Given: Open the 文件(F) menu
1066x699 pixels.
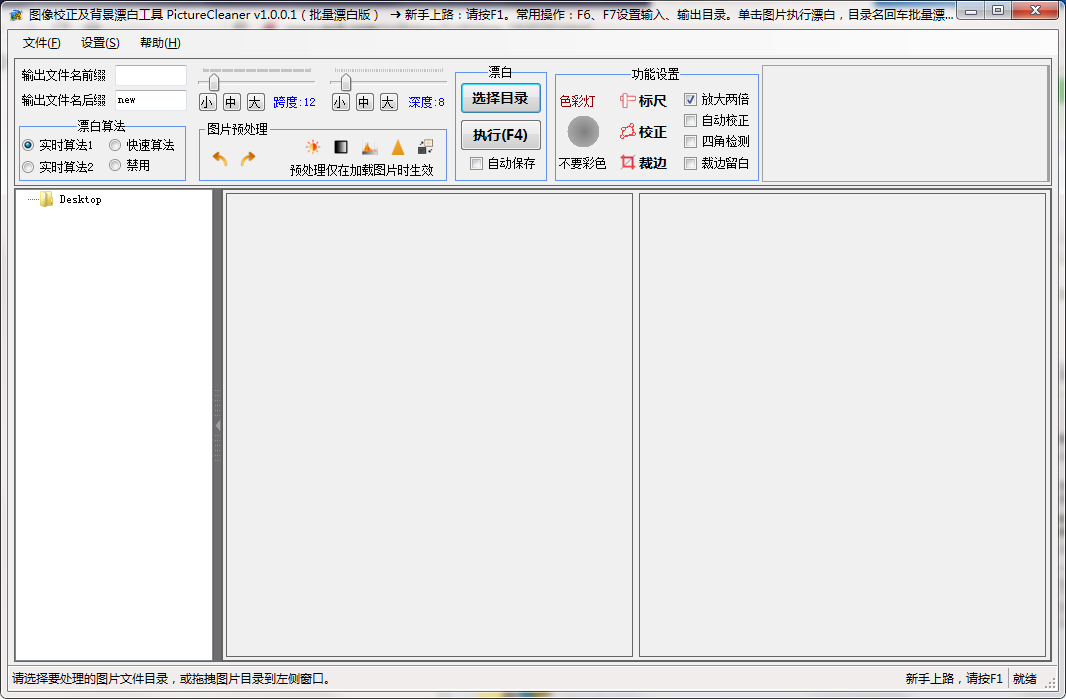Looking at the screenshot, I should pos(41,43).
